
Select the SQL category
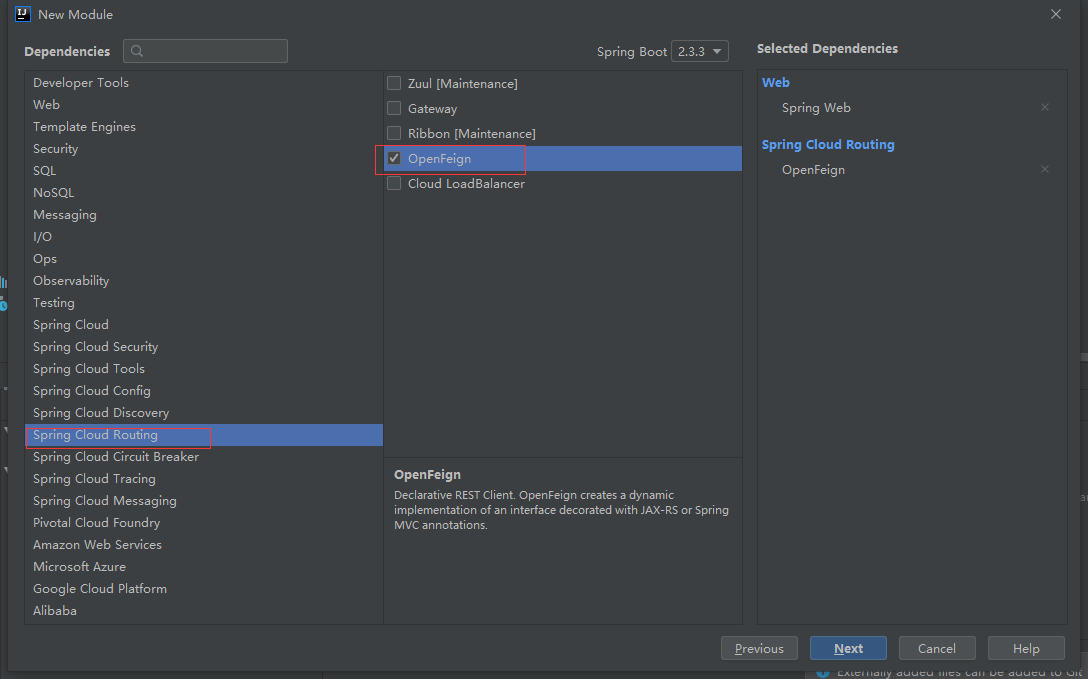click(x=204, y=171)
